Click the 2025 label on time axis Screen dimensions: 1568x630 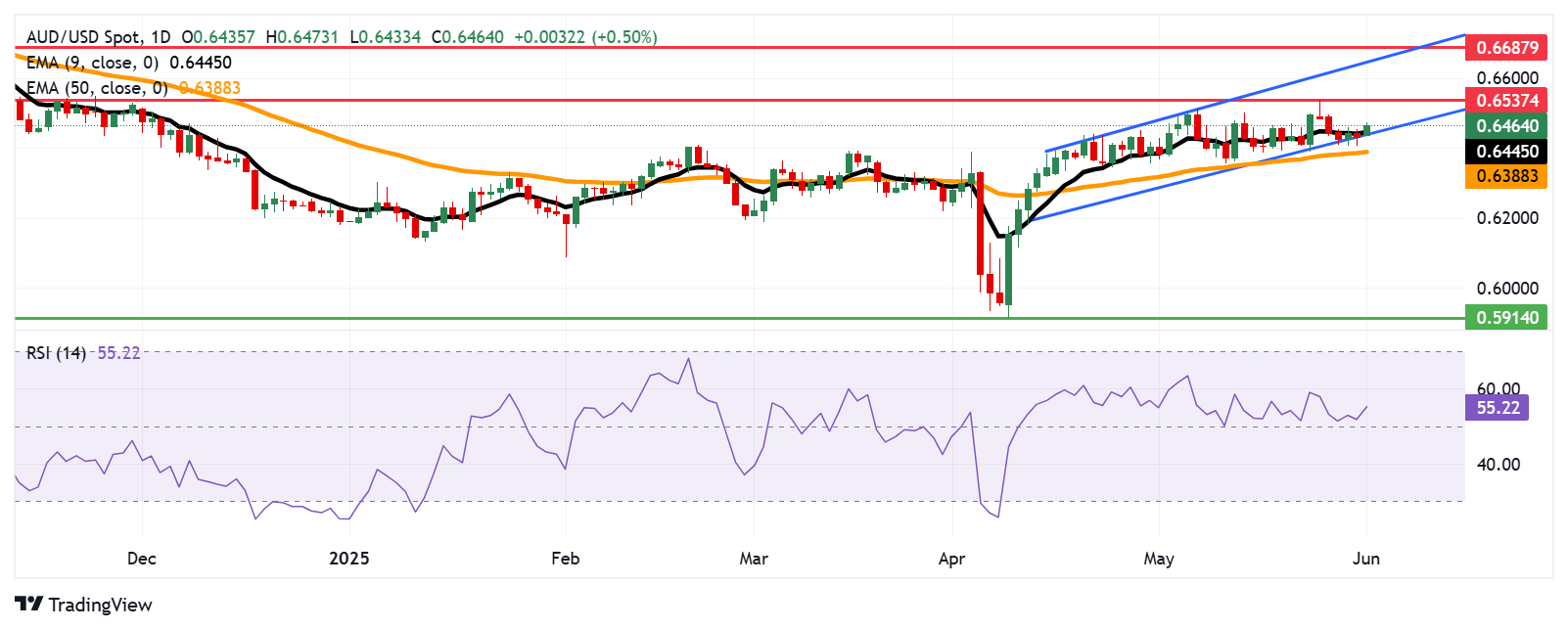(x=349, y=559)
